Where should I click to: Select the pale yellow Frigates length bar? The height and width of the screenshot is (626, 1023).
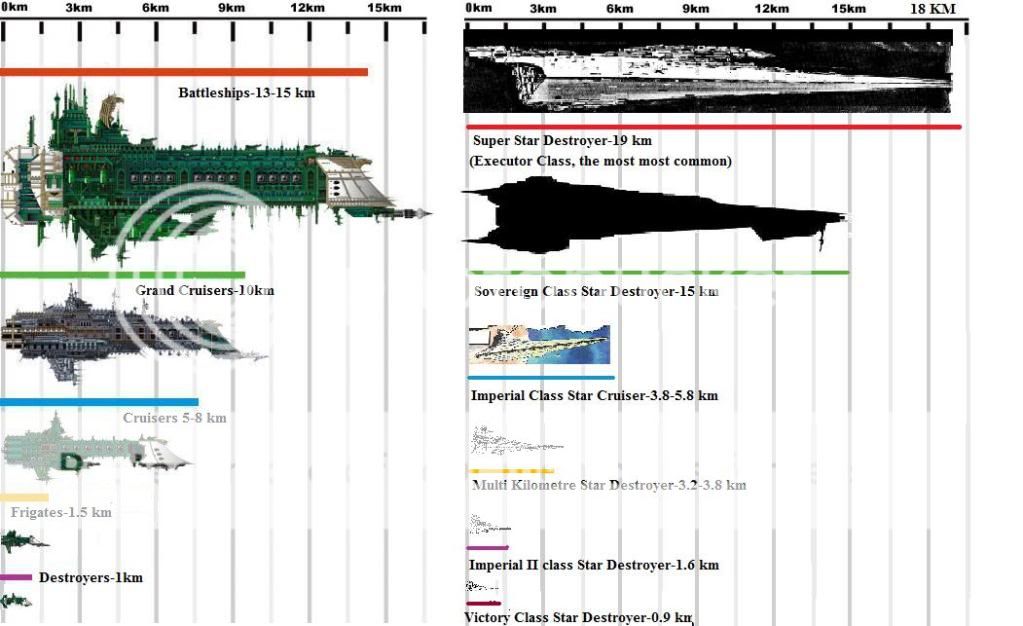[24, 497]
